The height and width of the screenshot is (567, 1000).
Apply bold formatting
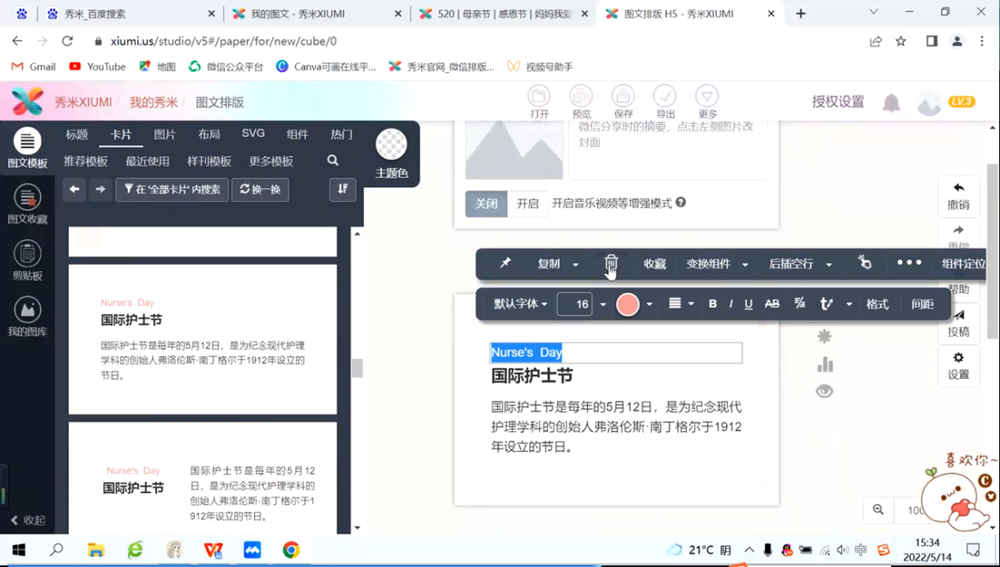713,304
